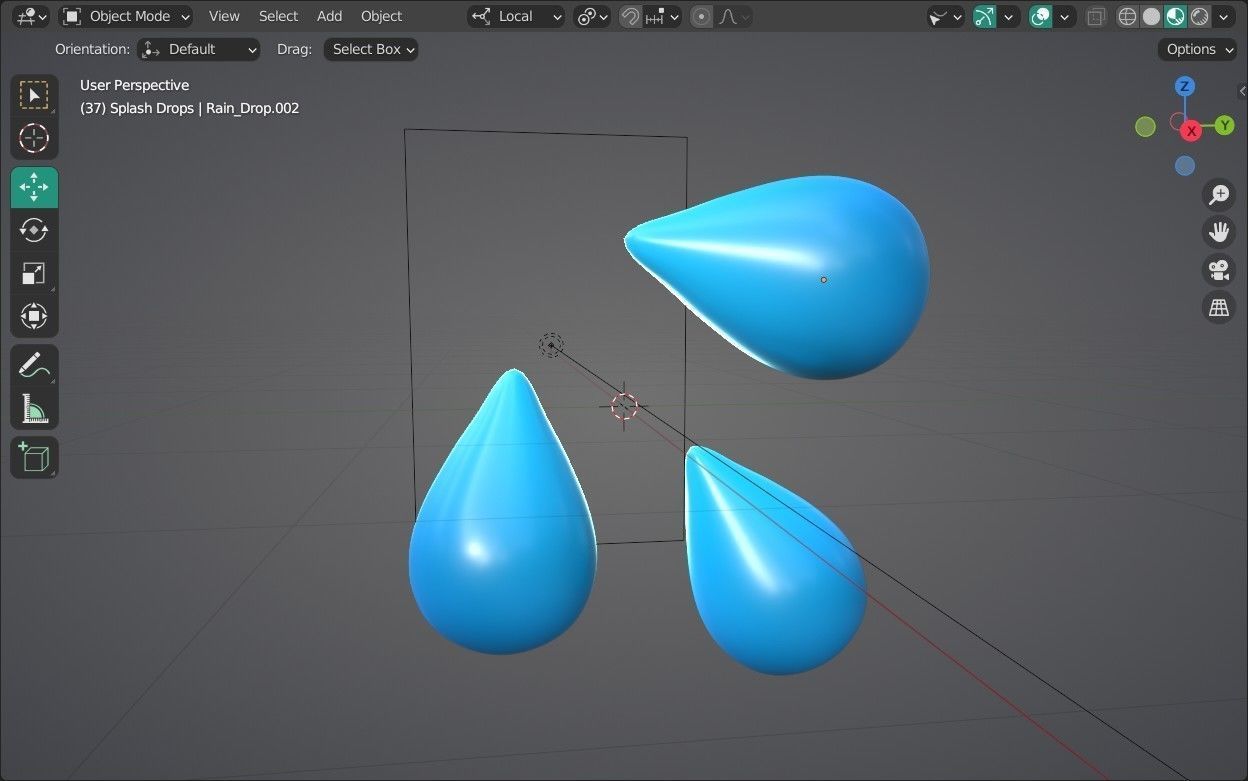Click the pan hand viewport icon

(1218, 232)
